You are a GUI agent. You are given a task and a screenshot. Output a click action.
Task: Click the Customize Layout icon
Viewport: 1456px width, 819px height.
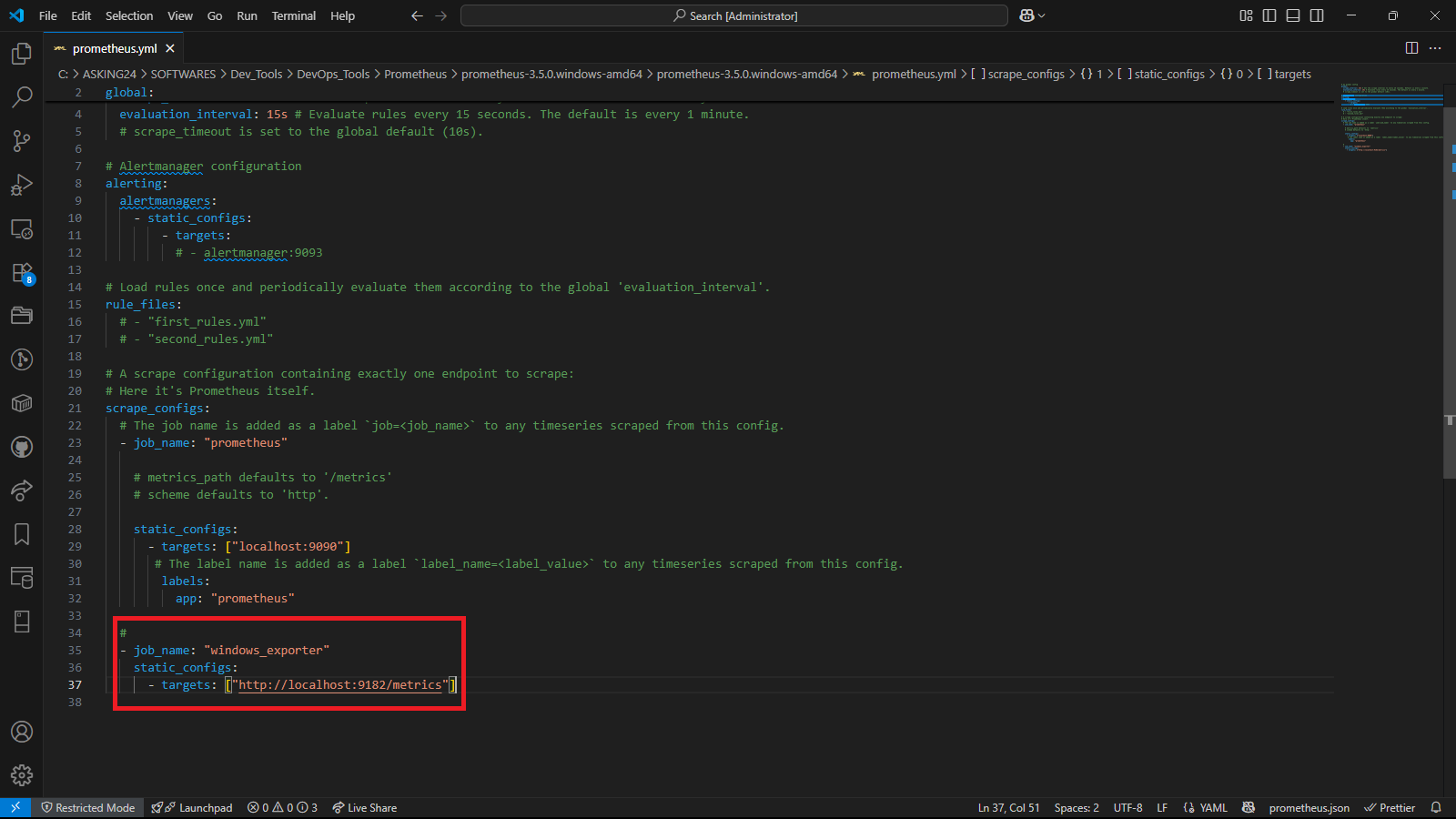click(1246, 15)
